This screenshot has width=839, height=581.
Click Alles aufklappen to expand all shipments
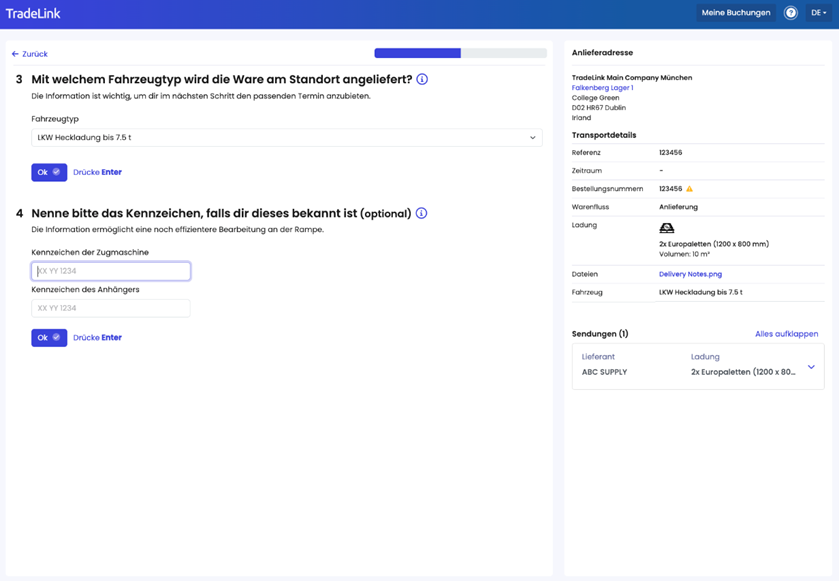coord(786,334)
